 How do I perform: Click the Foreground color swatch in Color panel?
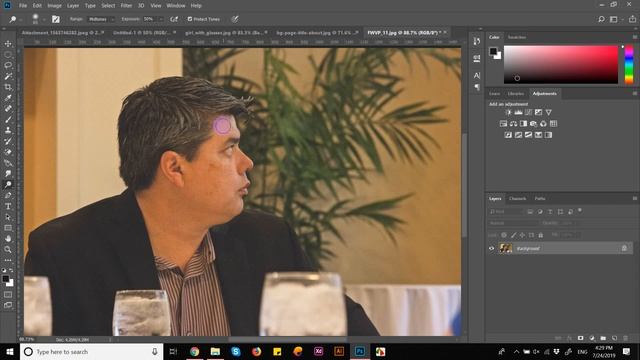[493, 51]
